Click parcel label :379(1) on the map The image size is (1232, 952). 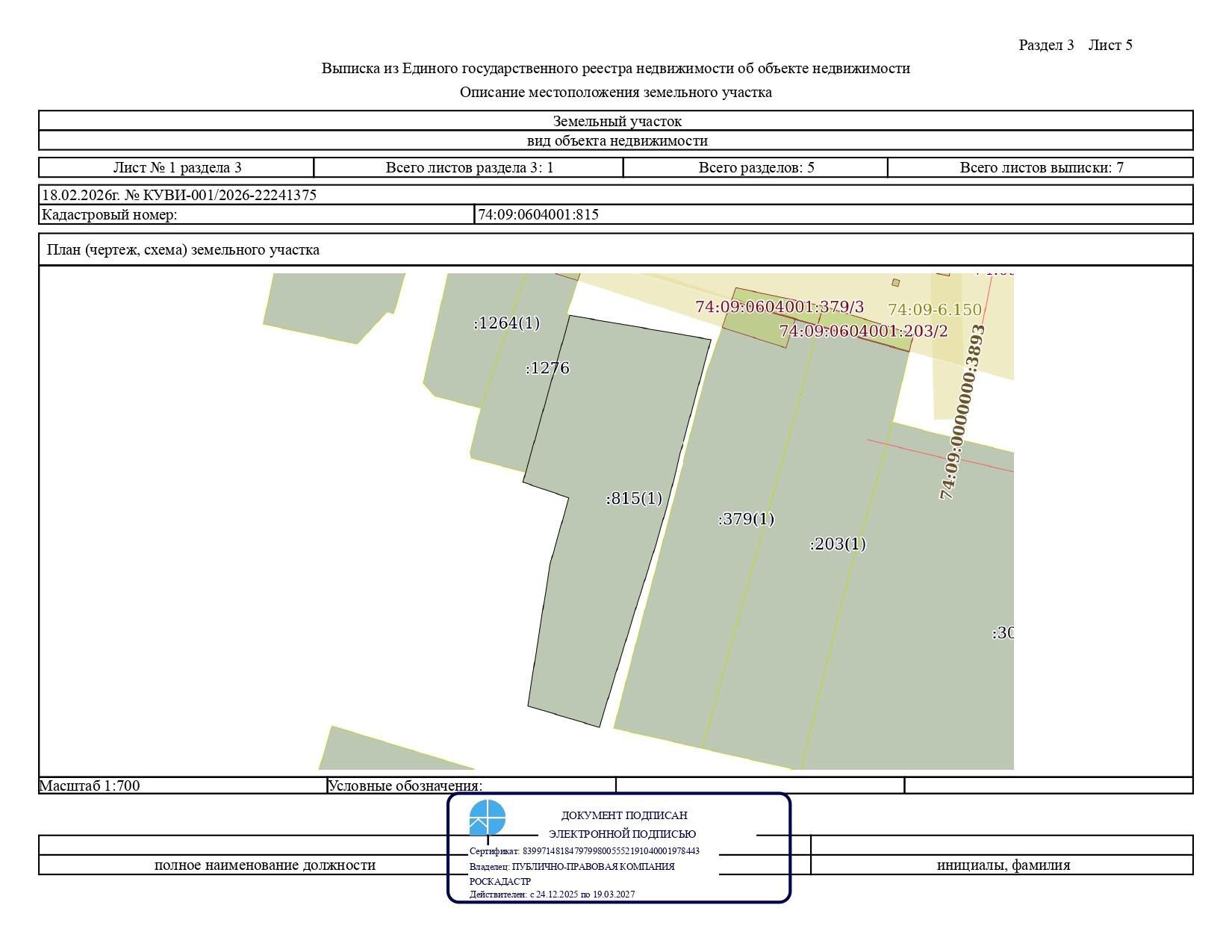pyautogui.click(x=746, y=519)
